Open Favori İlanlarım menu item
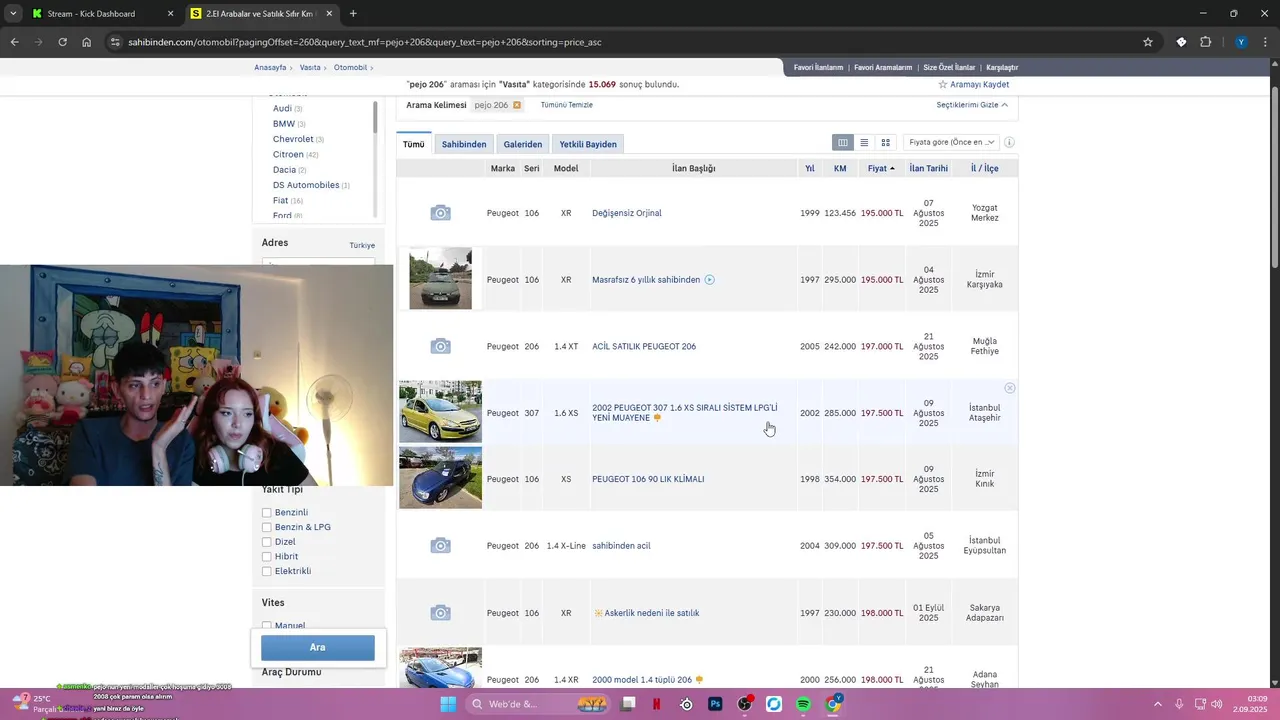This screenshot has width=1280, height=720. pyautogui.click(x=818, y=67)
